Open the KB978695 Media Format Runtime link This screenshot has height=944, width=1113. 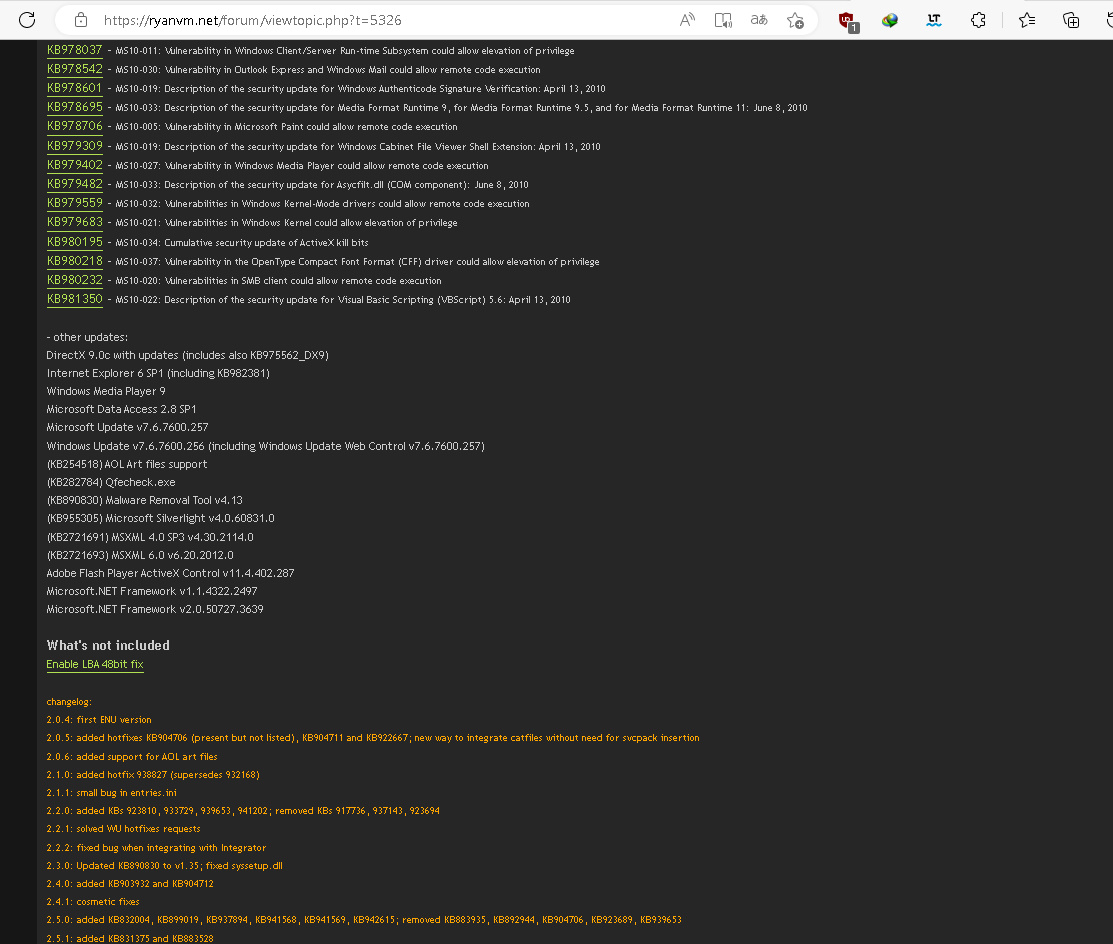pyautogui.click(x=75, y=107)
